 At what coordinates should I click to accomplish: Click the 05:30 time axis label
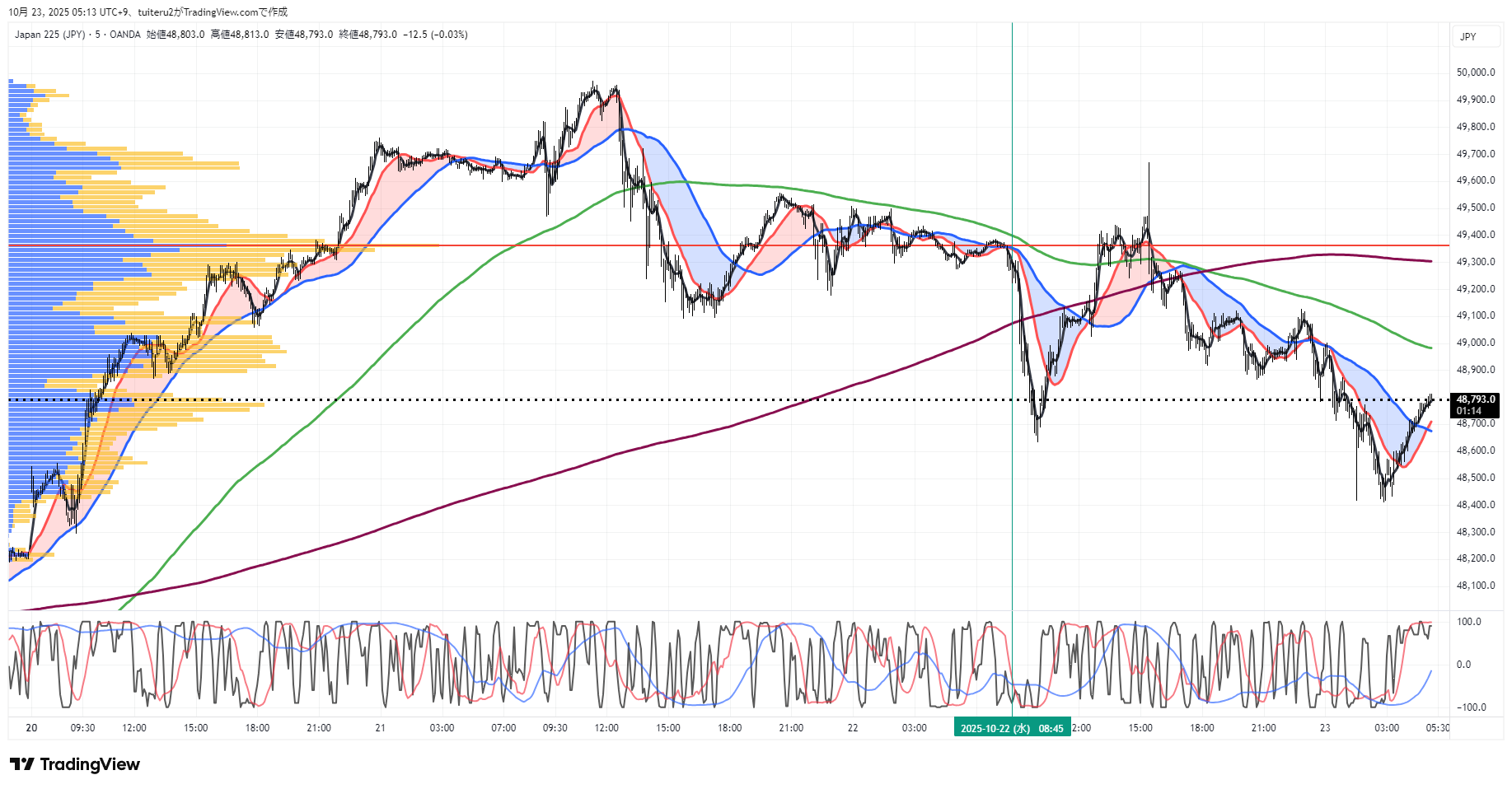pos(1438,728)
